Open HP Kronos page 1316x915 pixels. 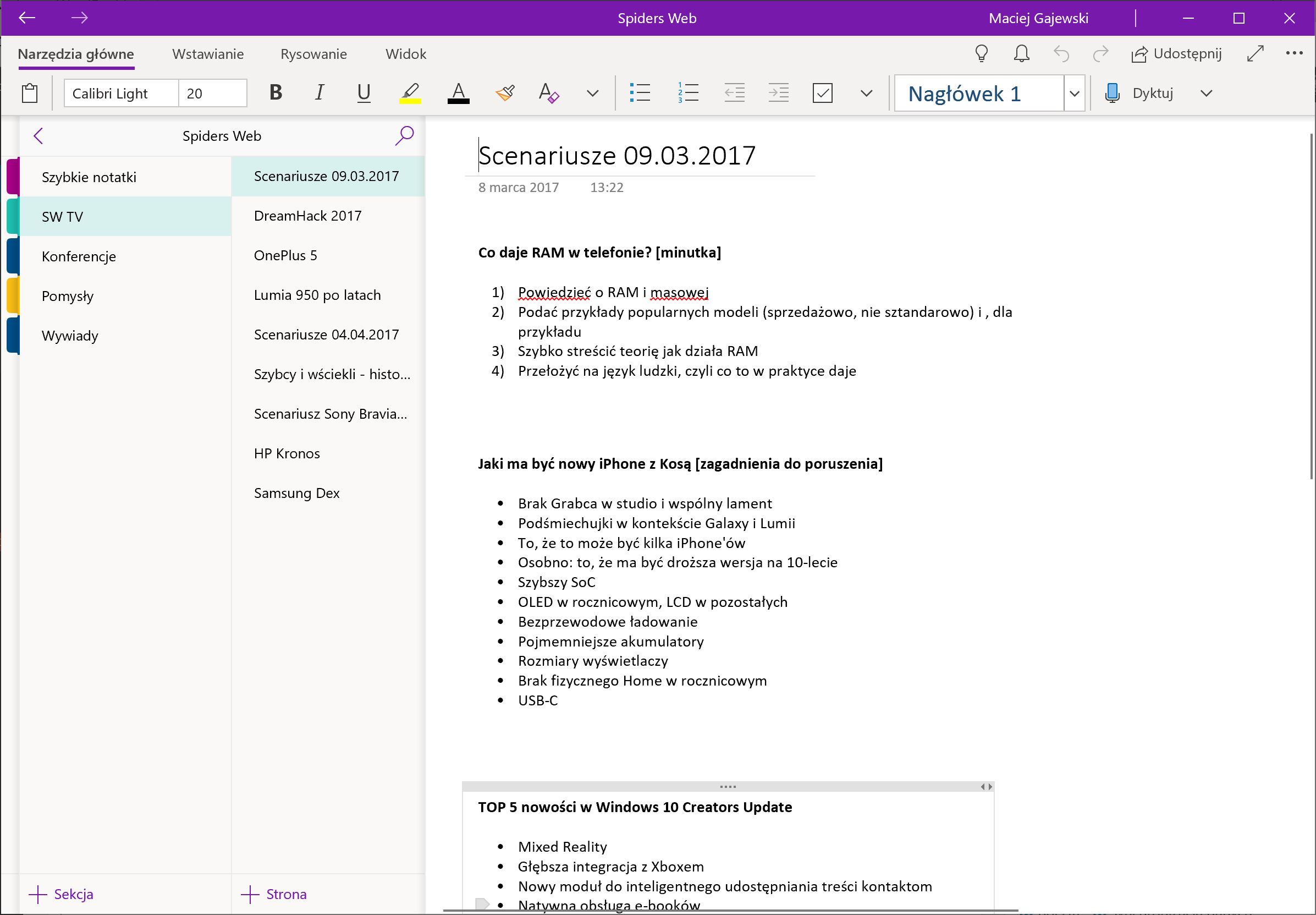(328, 453)
